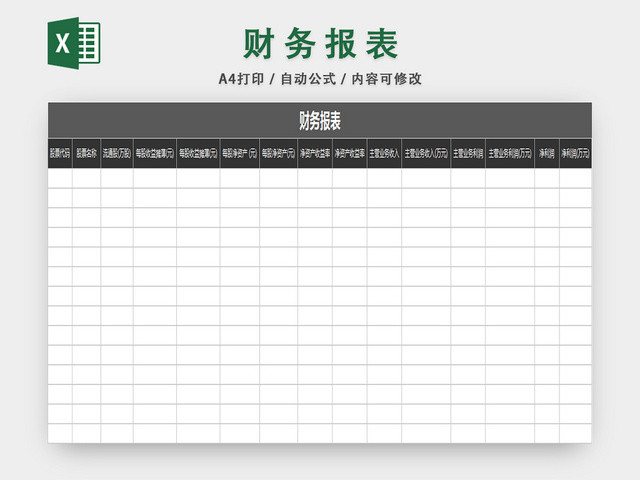Image resolution: width=640 pixels, height=480 pixels.
Task: Select the 股票代码 column header
Action: [60, 153]
